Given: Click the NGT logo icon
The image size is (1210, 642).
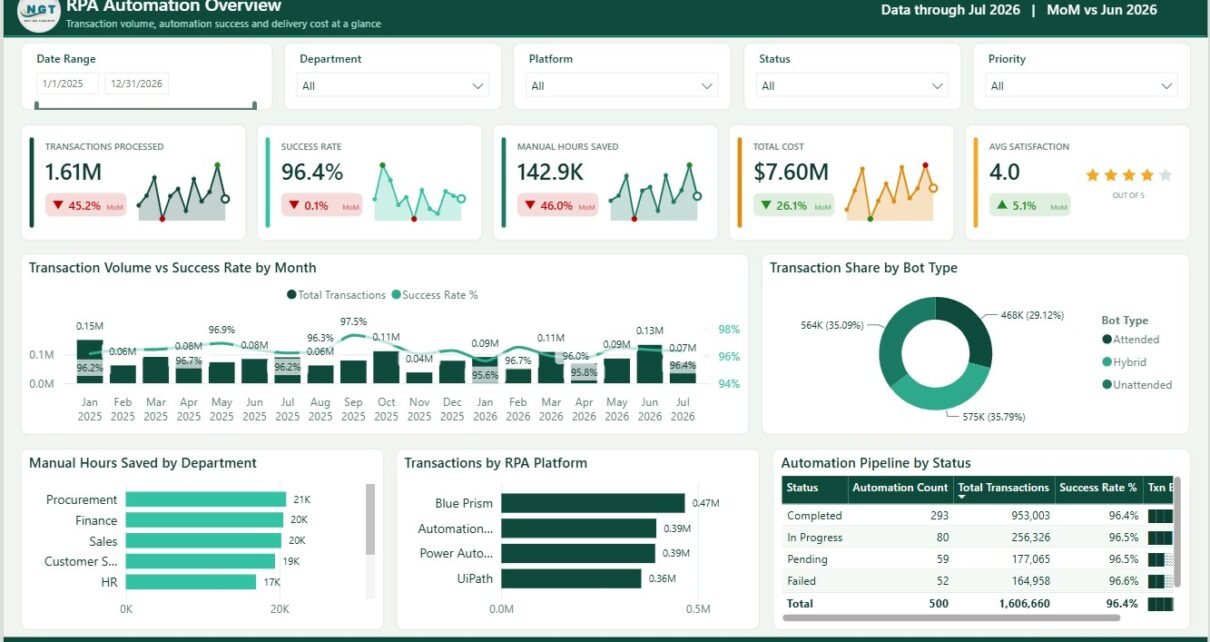Looking at the screenshot, I should click(x=38, y=13).
